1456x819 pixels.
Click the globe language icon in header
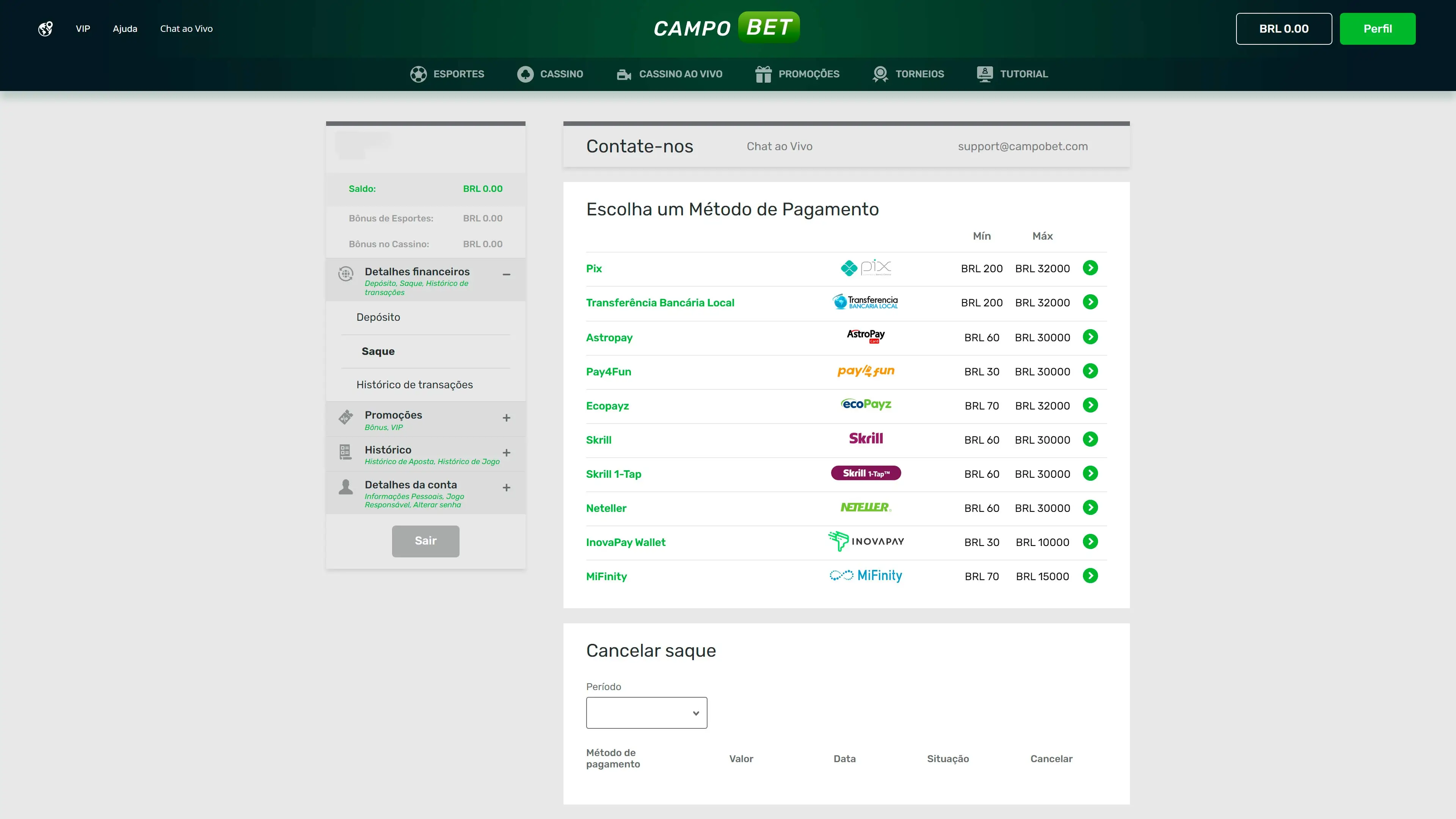[45, 29]
